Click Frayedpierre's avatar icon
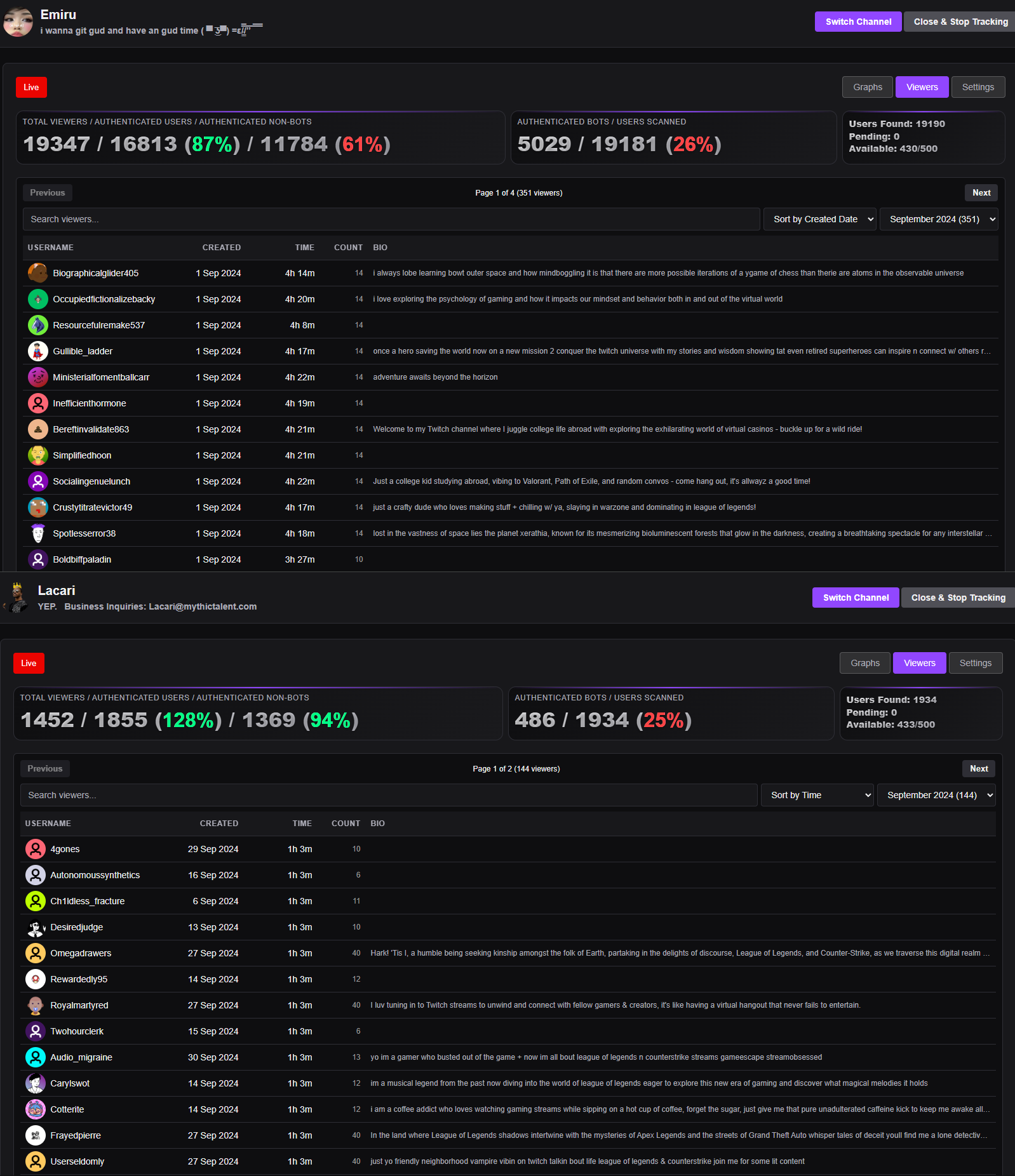Viewport: 1015px width, 1176px height. point(36,1135)
